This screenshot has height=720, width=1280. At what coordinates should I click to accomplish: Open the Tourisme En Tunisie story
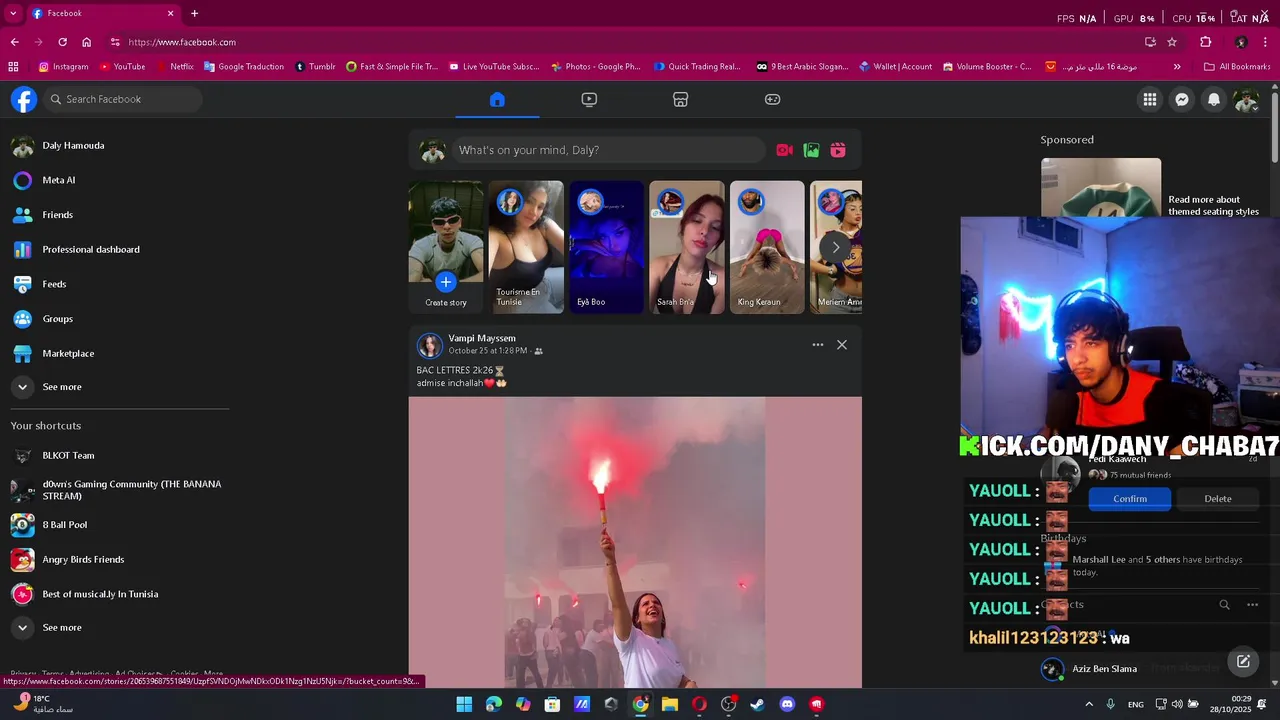click(526, 247)
